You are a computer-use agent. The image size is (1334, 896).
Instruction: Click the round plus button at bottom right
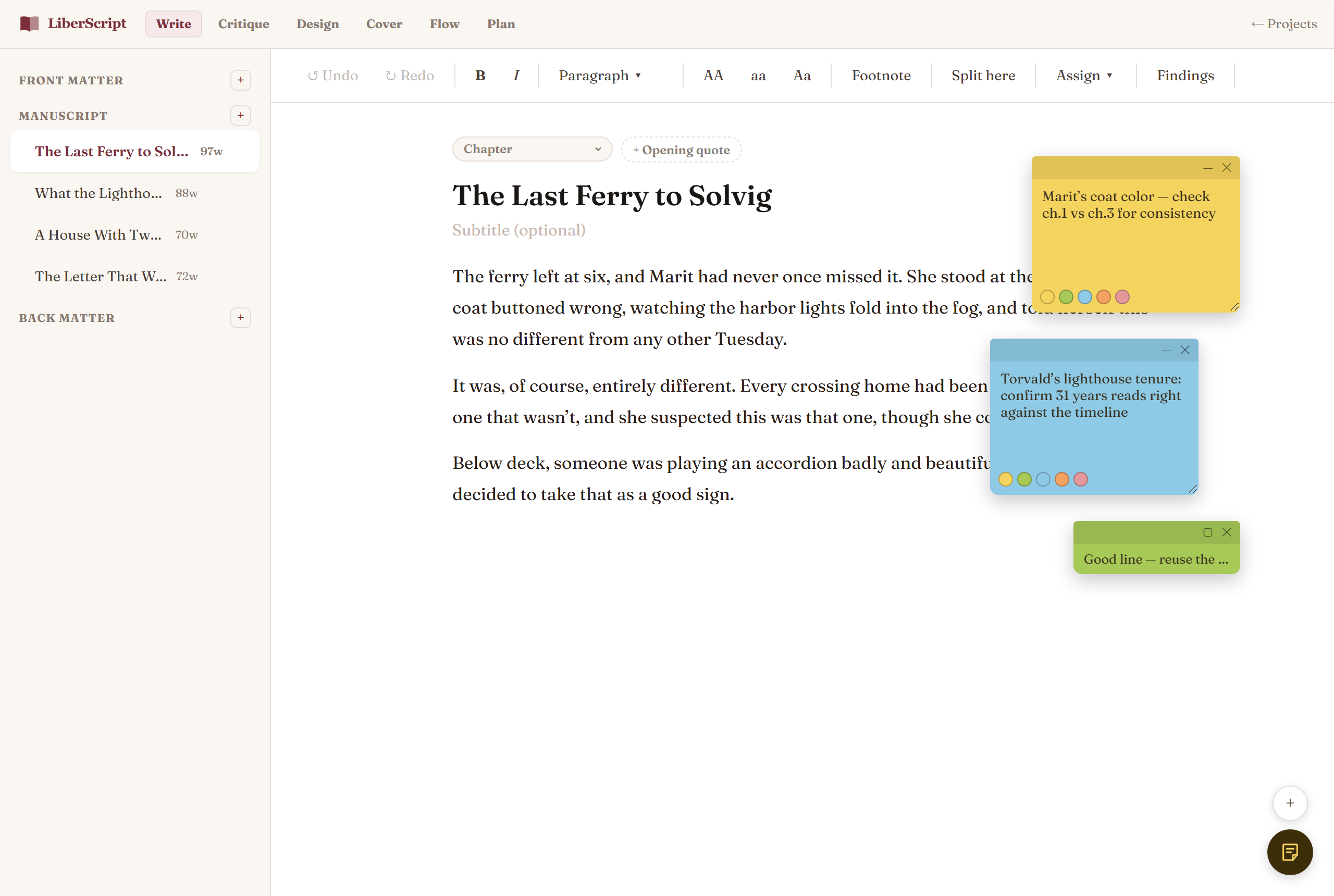tap(1290, 803)
